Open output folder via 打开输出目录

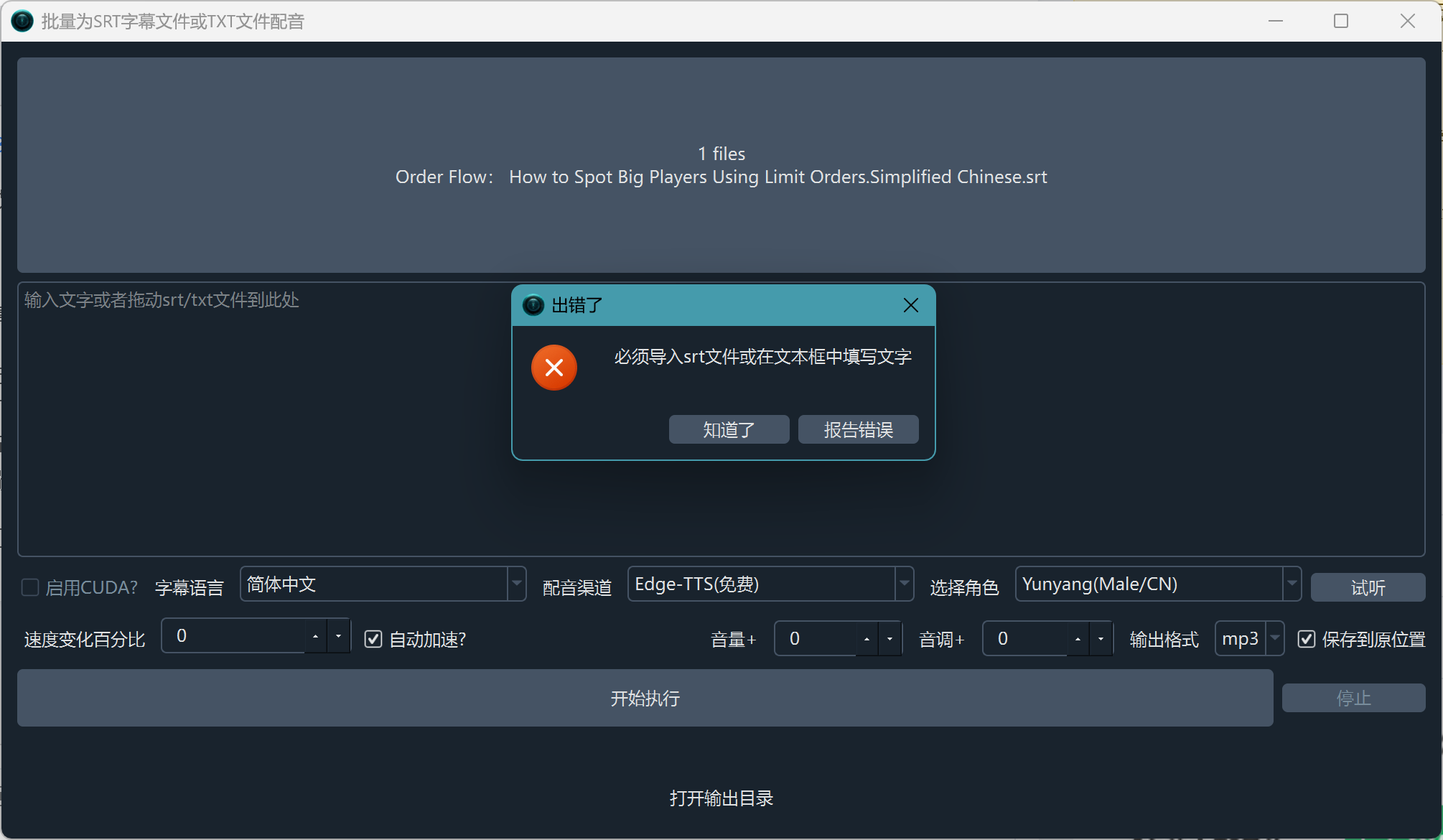point(721,798)
